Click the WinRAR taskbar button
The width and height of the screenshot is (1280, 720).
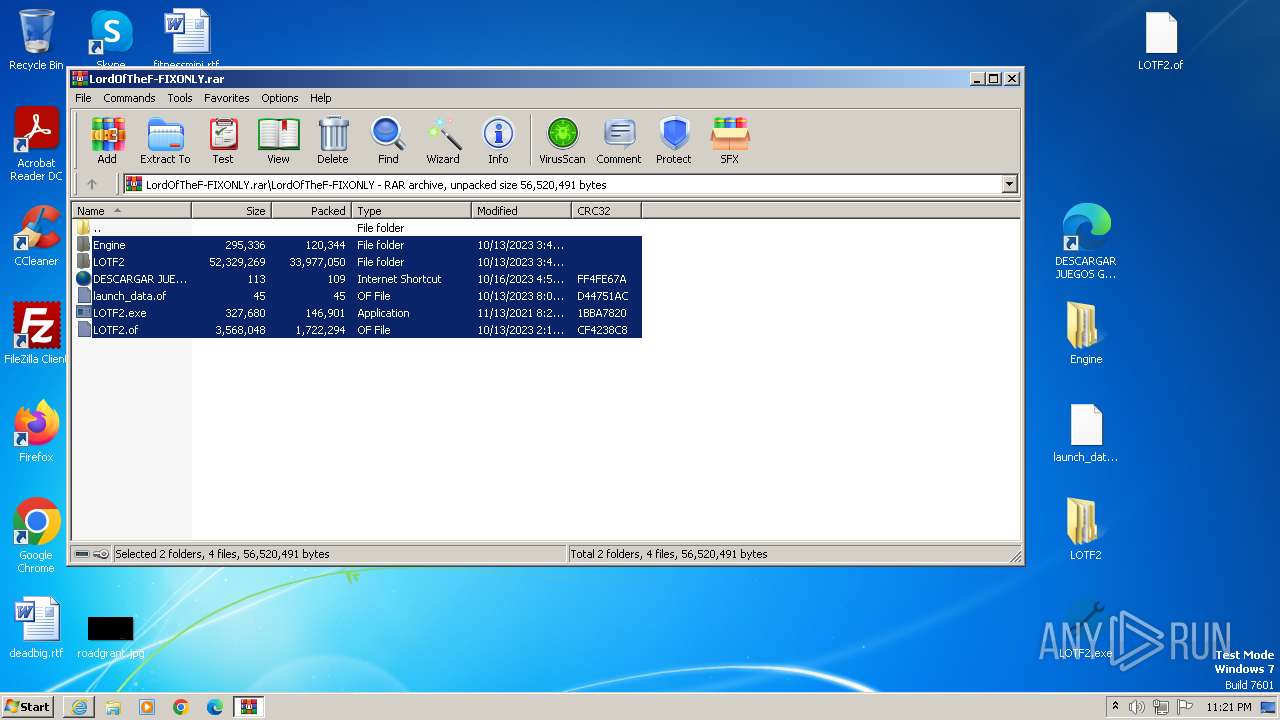tap(248, 707)
